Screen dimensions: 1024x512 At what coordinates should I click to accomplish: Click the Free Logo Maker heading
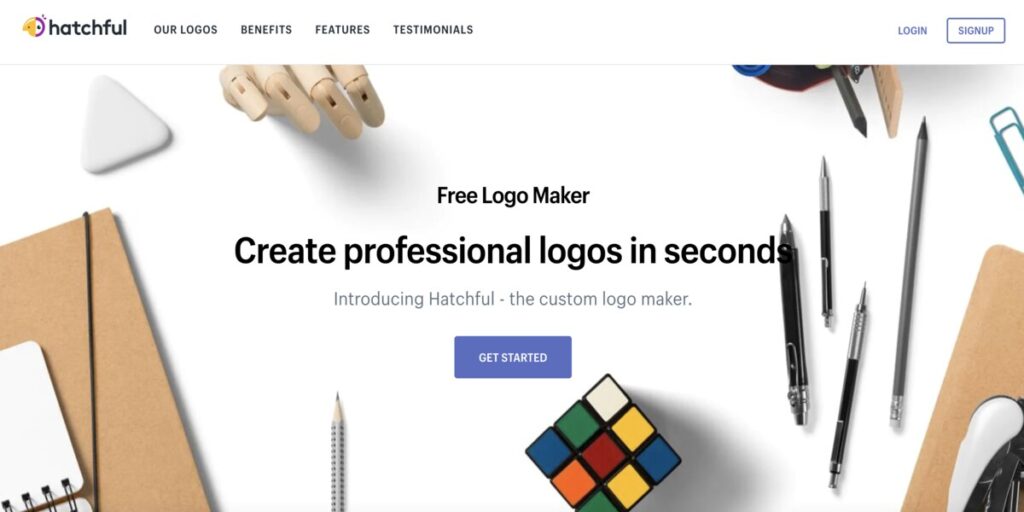click(x=513, y=195)
